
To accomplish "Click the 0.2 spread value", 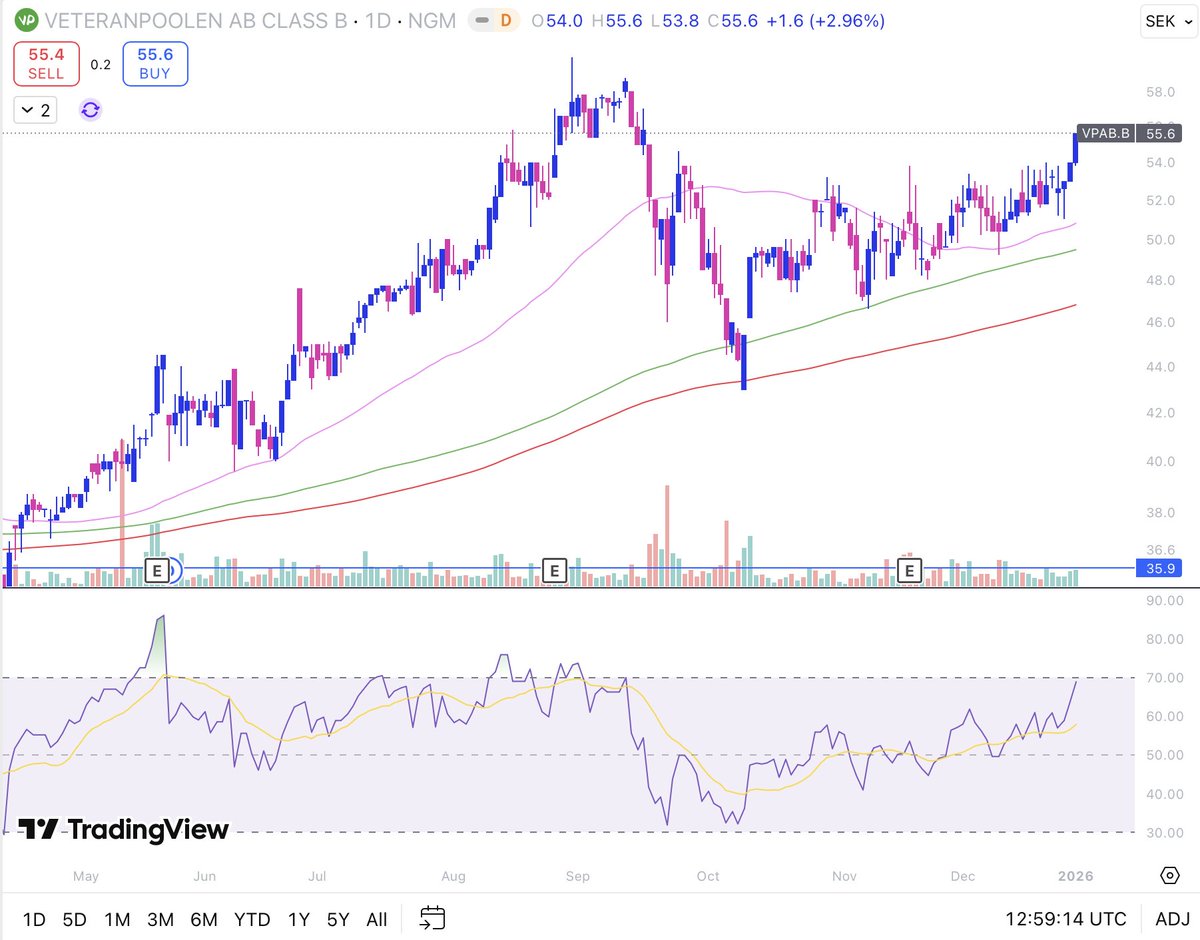I will coord(100,64).
